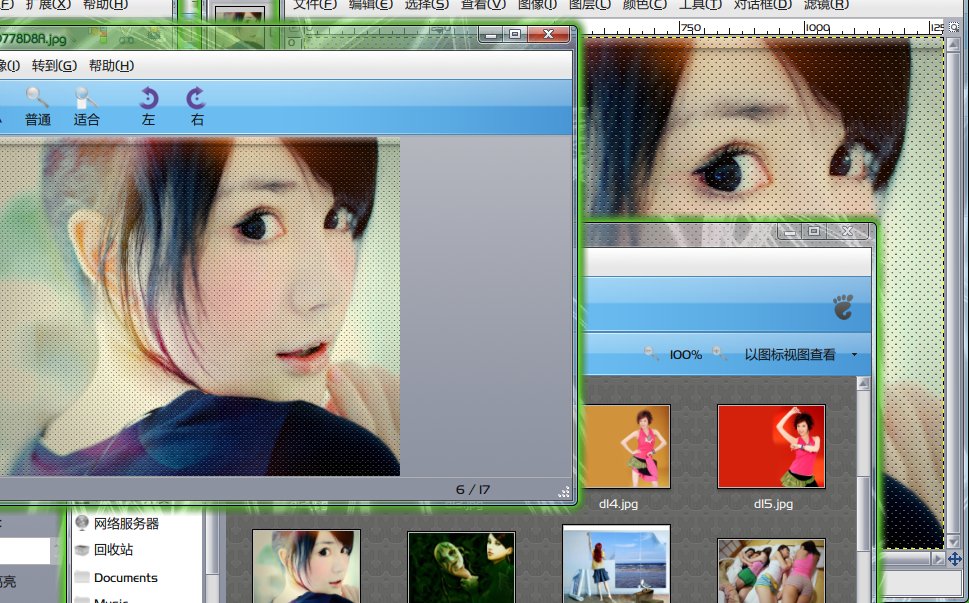This screenshot has width=969, height=603.
Task: Select the sleeping girls thumbnail
Action: click(x=771, y=571)
